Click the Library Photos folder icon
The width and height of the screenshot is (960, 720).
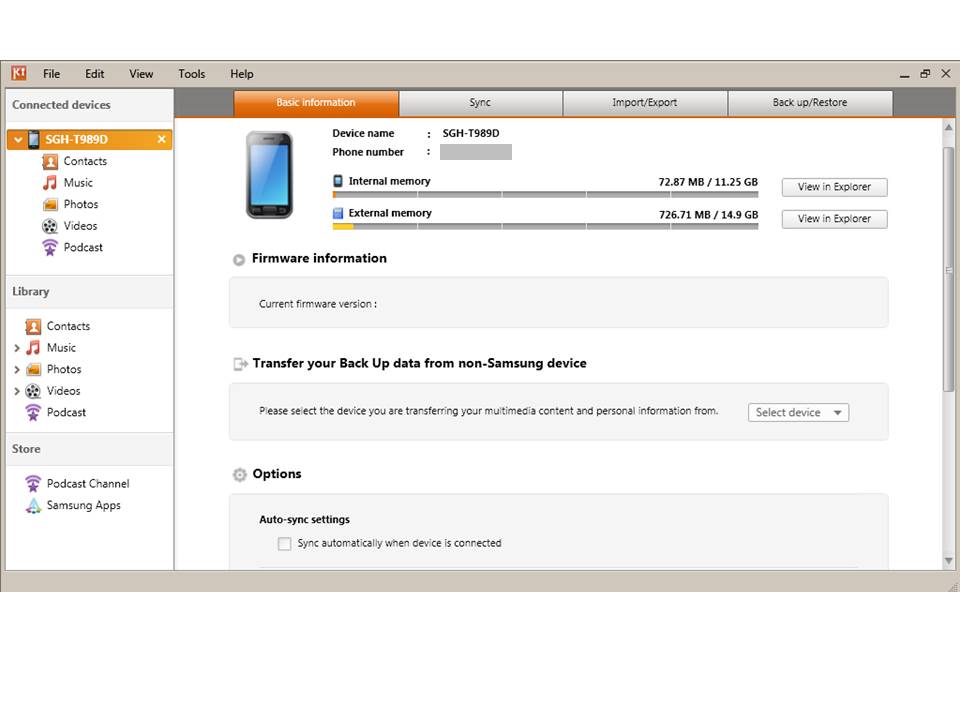click(33, 369)
